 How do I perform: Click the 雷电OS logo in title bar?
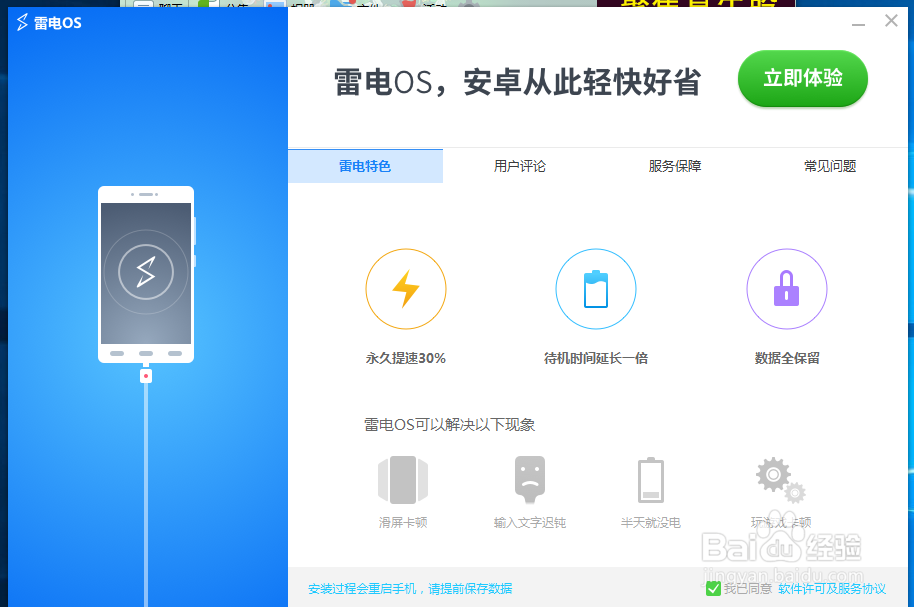tap(49, 23)
